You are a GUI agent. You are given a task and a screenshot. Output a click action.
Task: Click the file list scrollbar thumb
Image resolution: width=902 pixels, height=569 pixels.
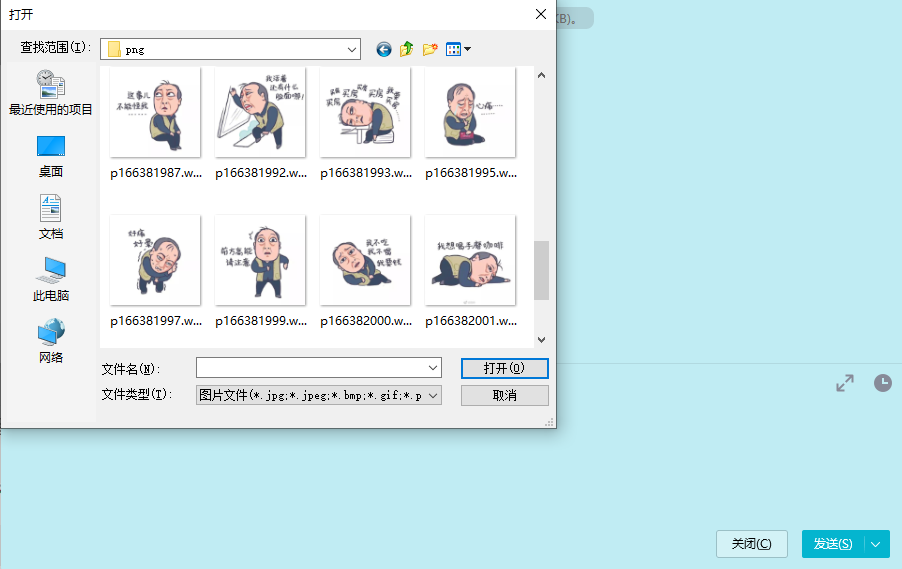click(x=541, y=270)
